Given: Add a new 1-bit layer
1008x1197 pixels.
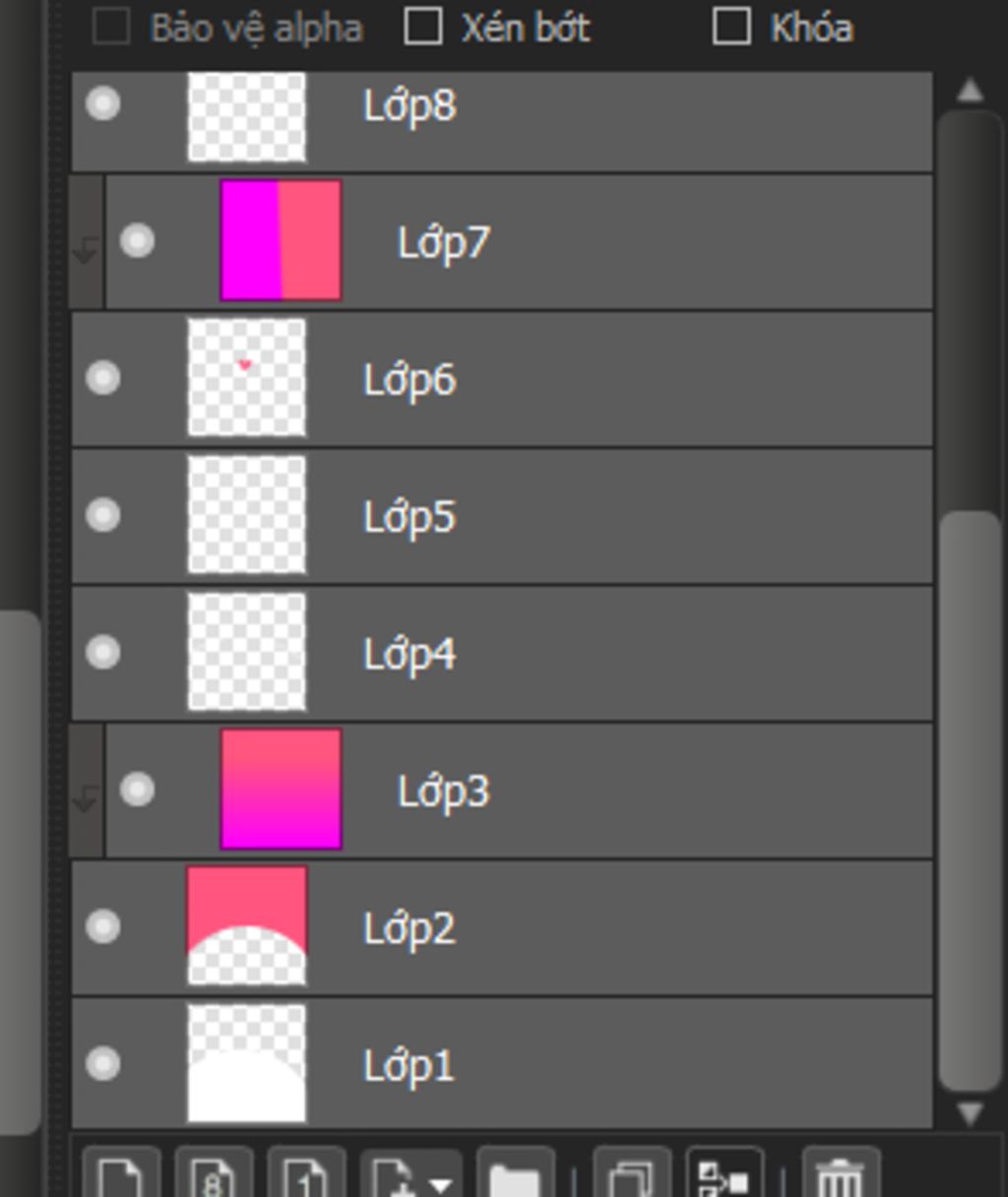Looking at the screenshot, I should click(306, 1174).
